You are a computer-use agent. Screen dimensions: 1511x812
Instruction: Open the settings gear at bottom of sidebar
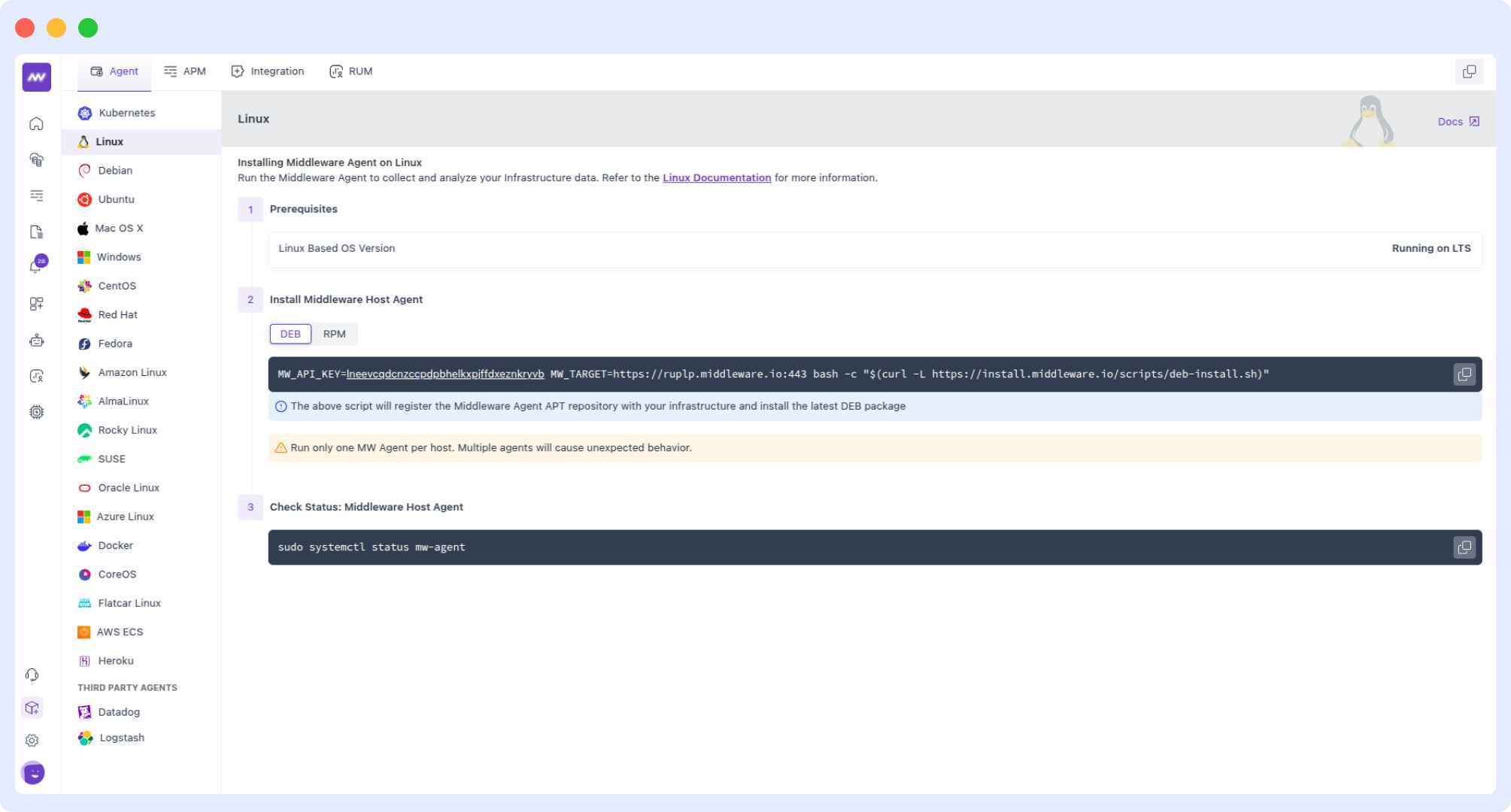[31, 740]
